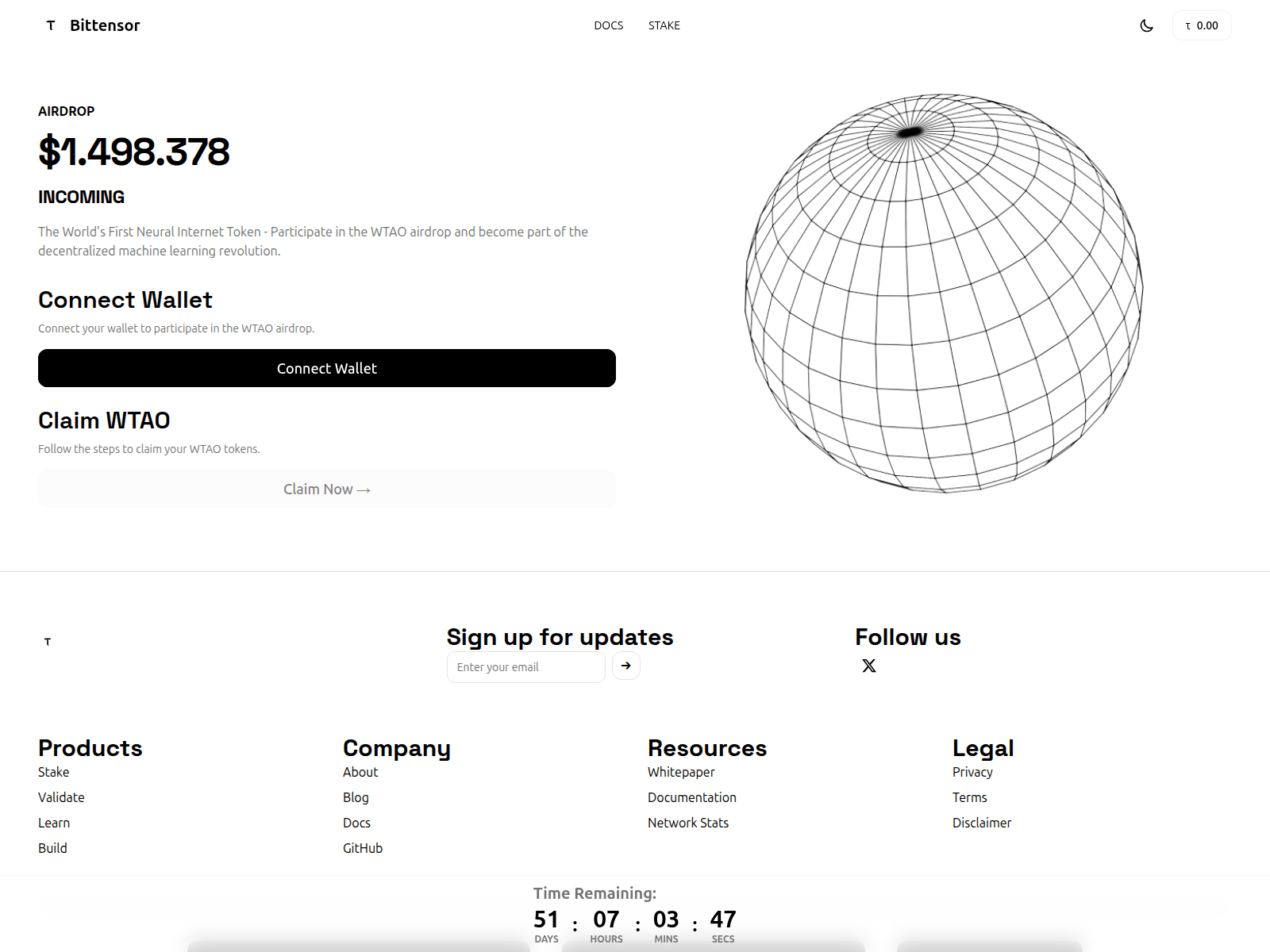Image resolution: width=1270 pixels, height=952 pixels.
Task: Click the Bittensor brand name text
Action: (x=105, y=25)
